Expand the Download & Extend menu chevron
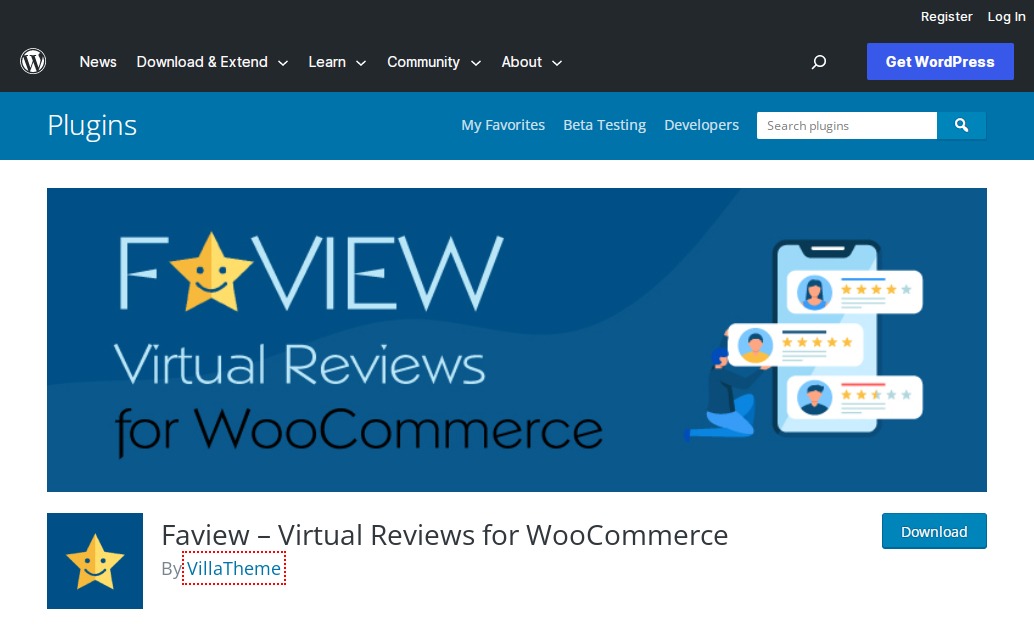The image size is (1034, 629). [x=283, y=63]
